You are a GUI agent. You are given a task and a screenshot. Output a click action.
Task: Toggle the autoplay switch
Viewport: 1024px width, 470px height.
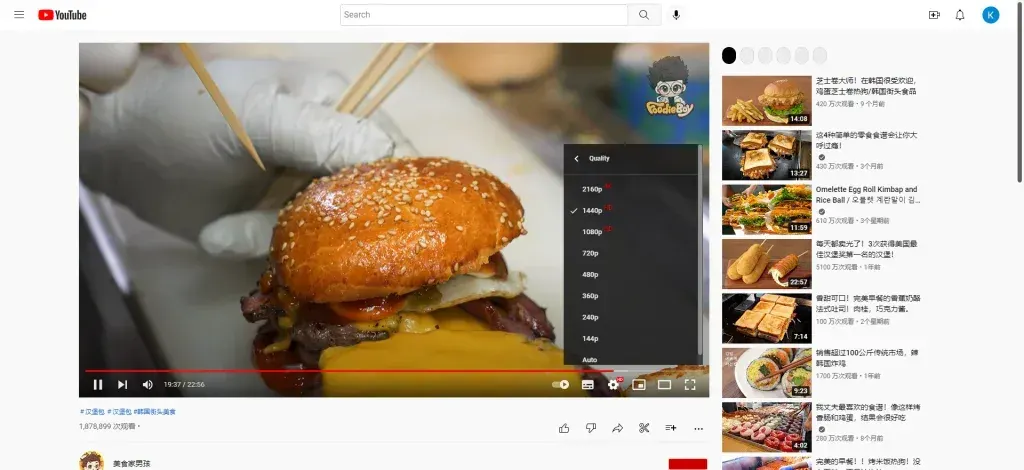coord(560,384)
